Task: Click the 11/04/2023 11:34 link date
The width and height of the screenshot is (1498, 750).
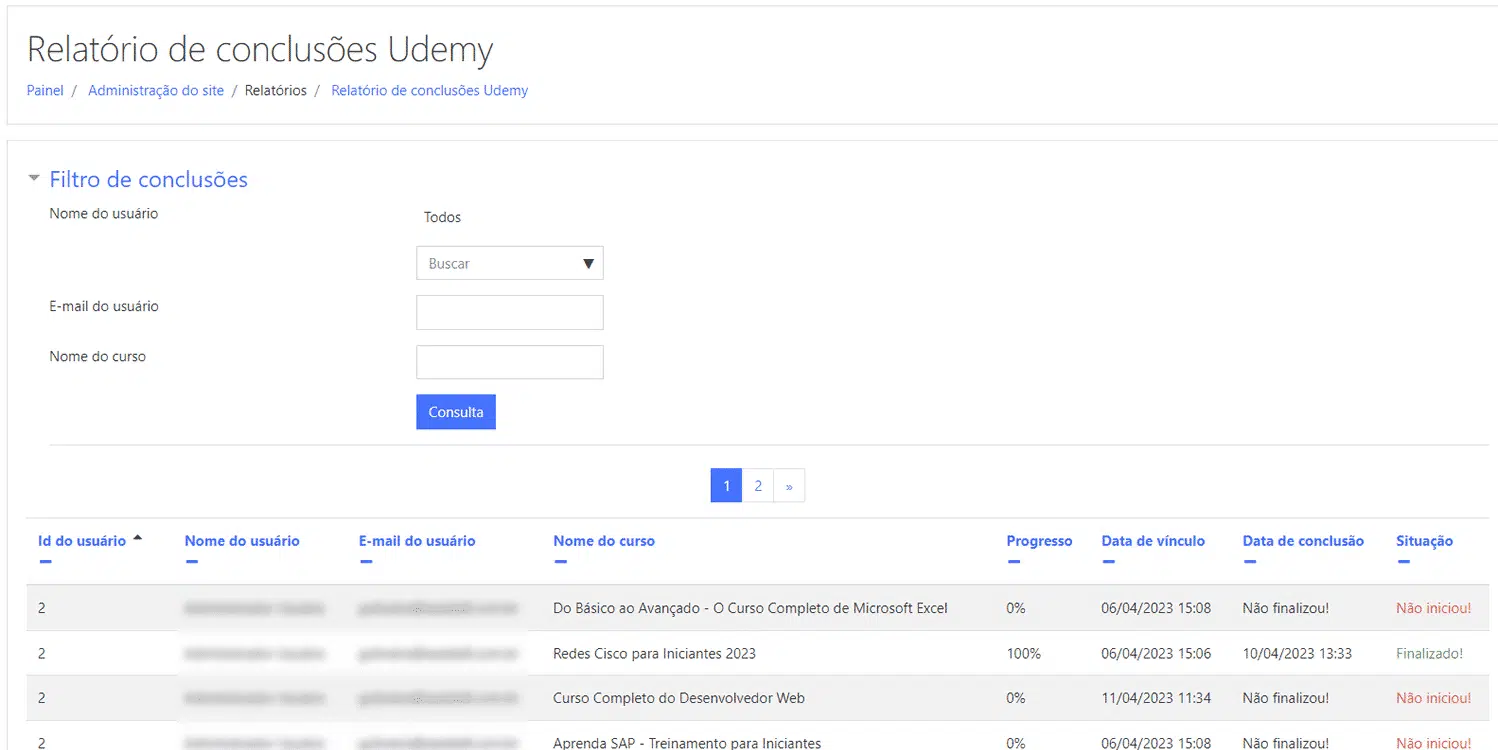Action: [1156, 698]
